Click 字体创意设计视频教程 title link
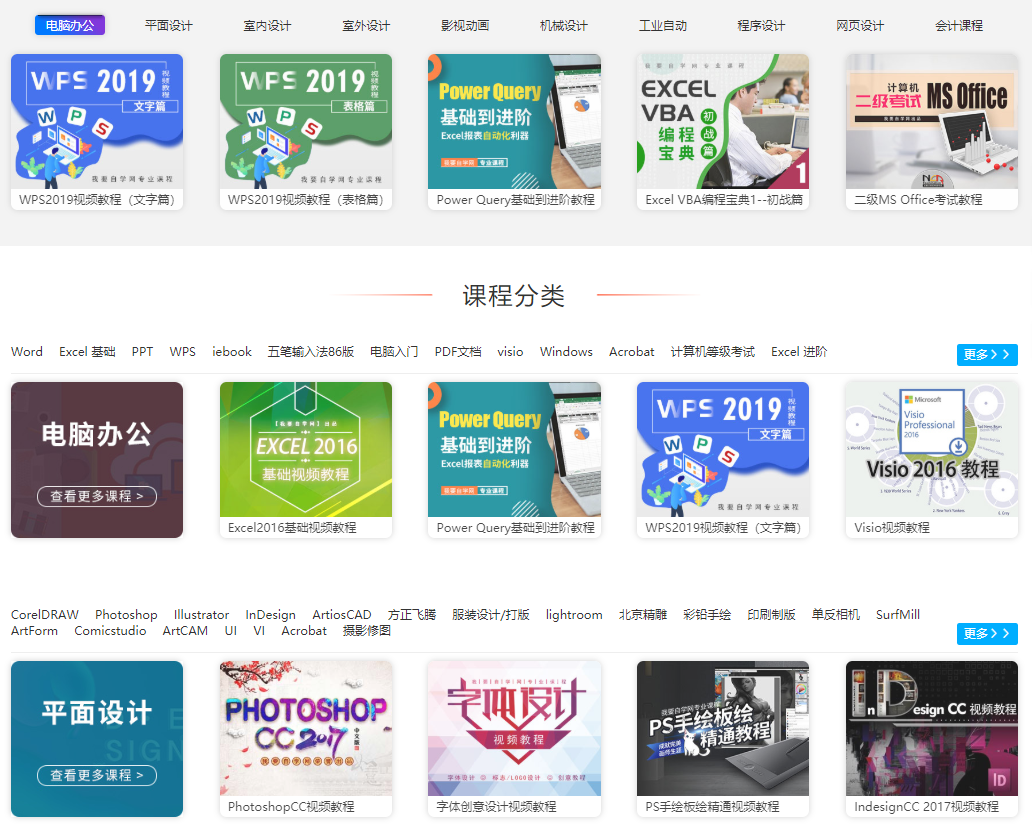 [x=496, y=807]
